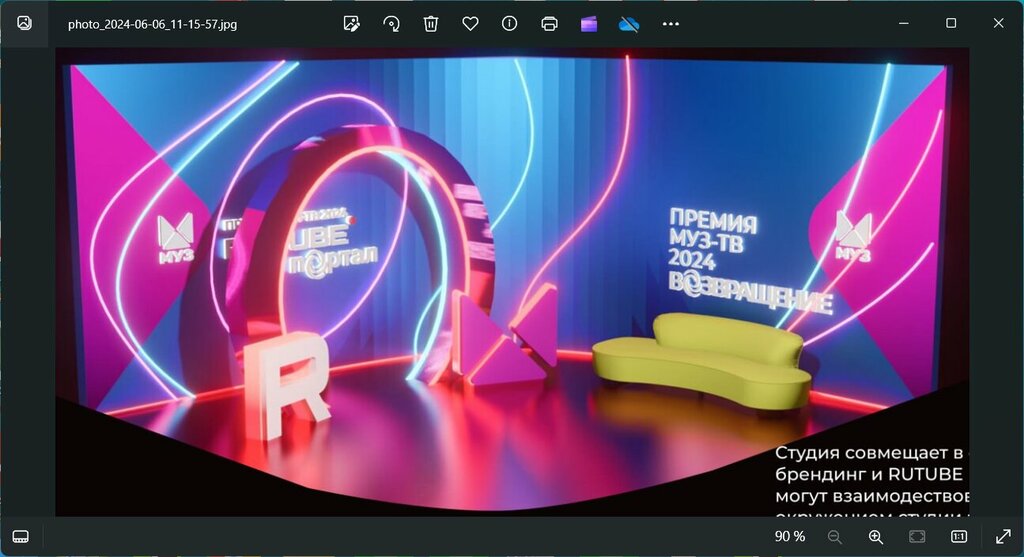1024x557 pixels.
Task: Zoom in with the plus magnifier
Action: (x=876, y=537)
